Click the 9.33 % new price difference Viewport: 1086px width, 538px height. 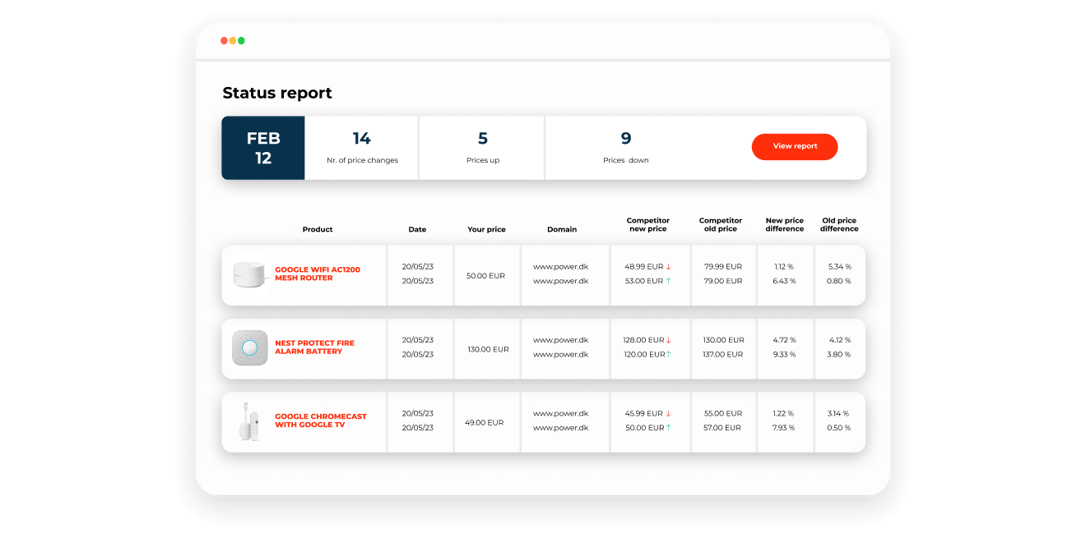784,355
